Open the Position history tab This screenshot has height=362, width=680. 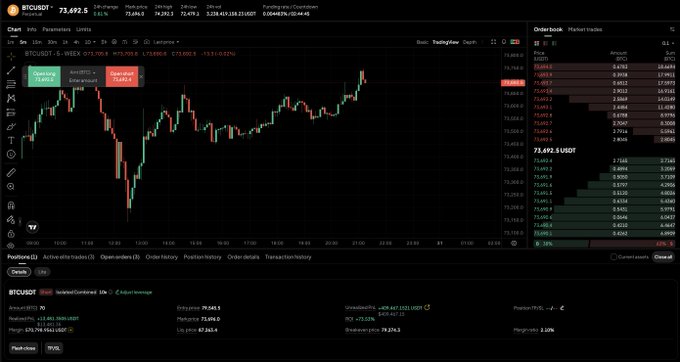(203, 257)
